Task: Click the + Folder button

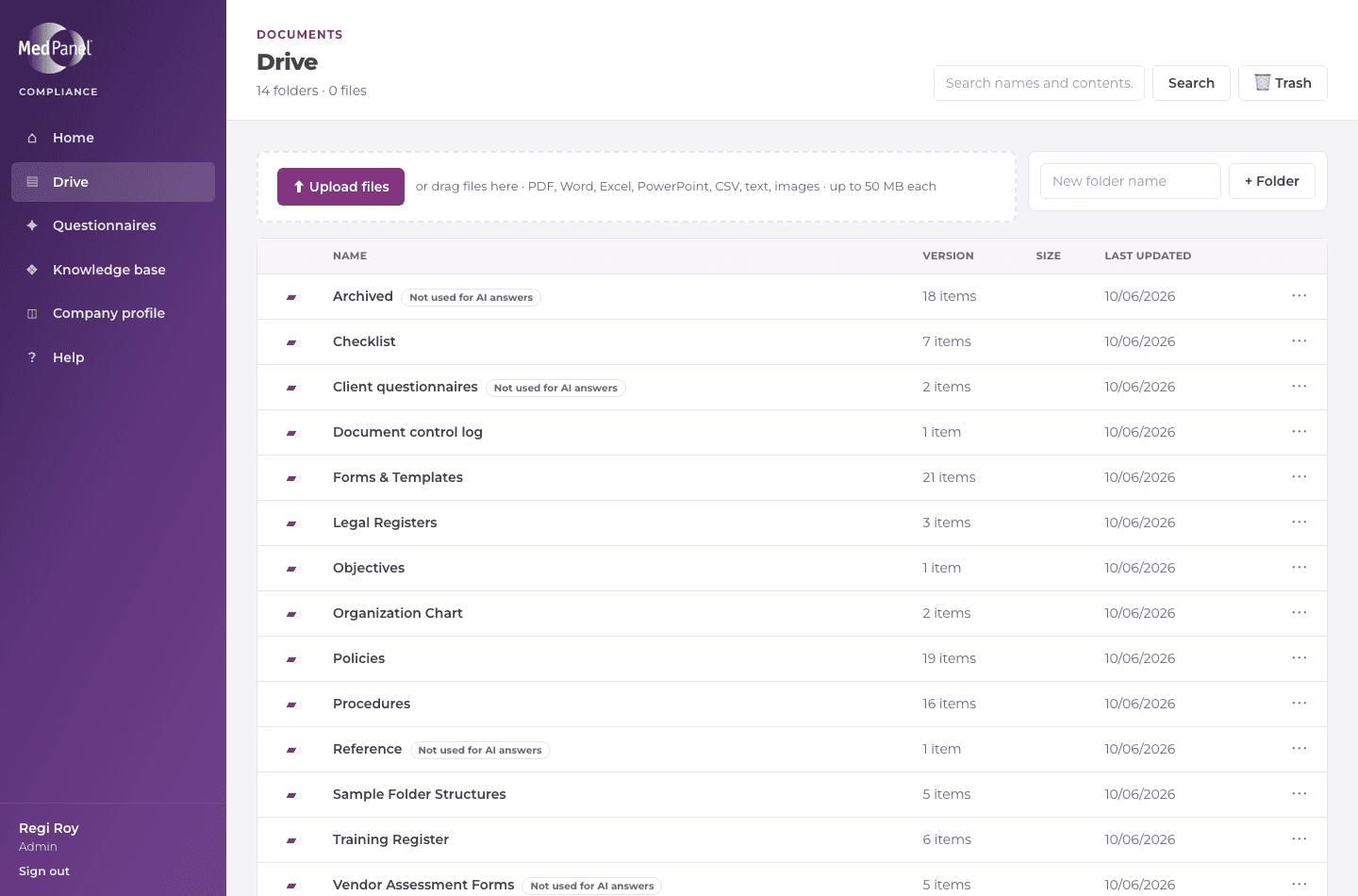Action: pos(1272,181)
